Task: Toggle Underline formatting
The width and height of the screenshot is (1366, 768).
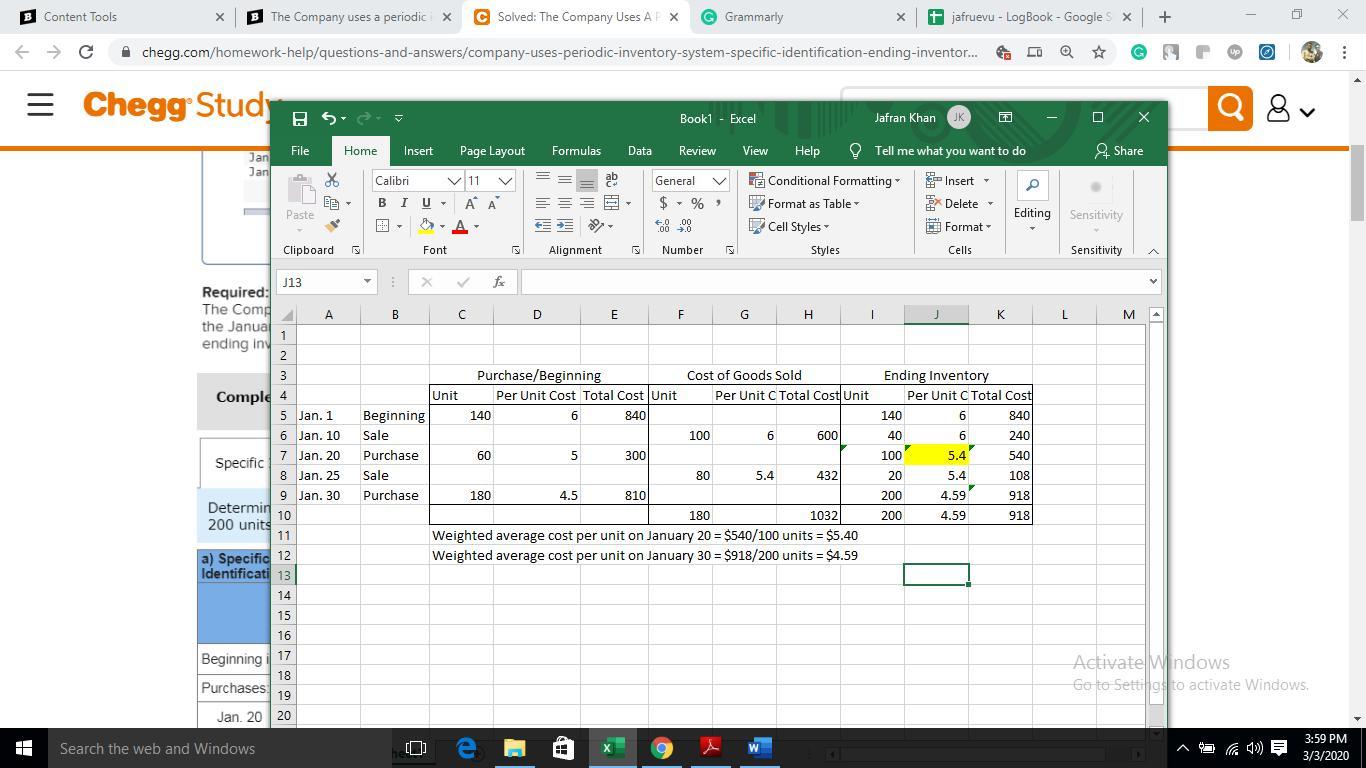Action: click(426, 203)
